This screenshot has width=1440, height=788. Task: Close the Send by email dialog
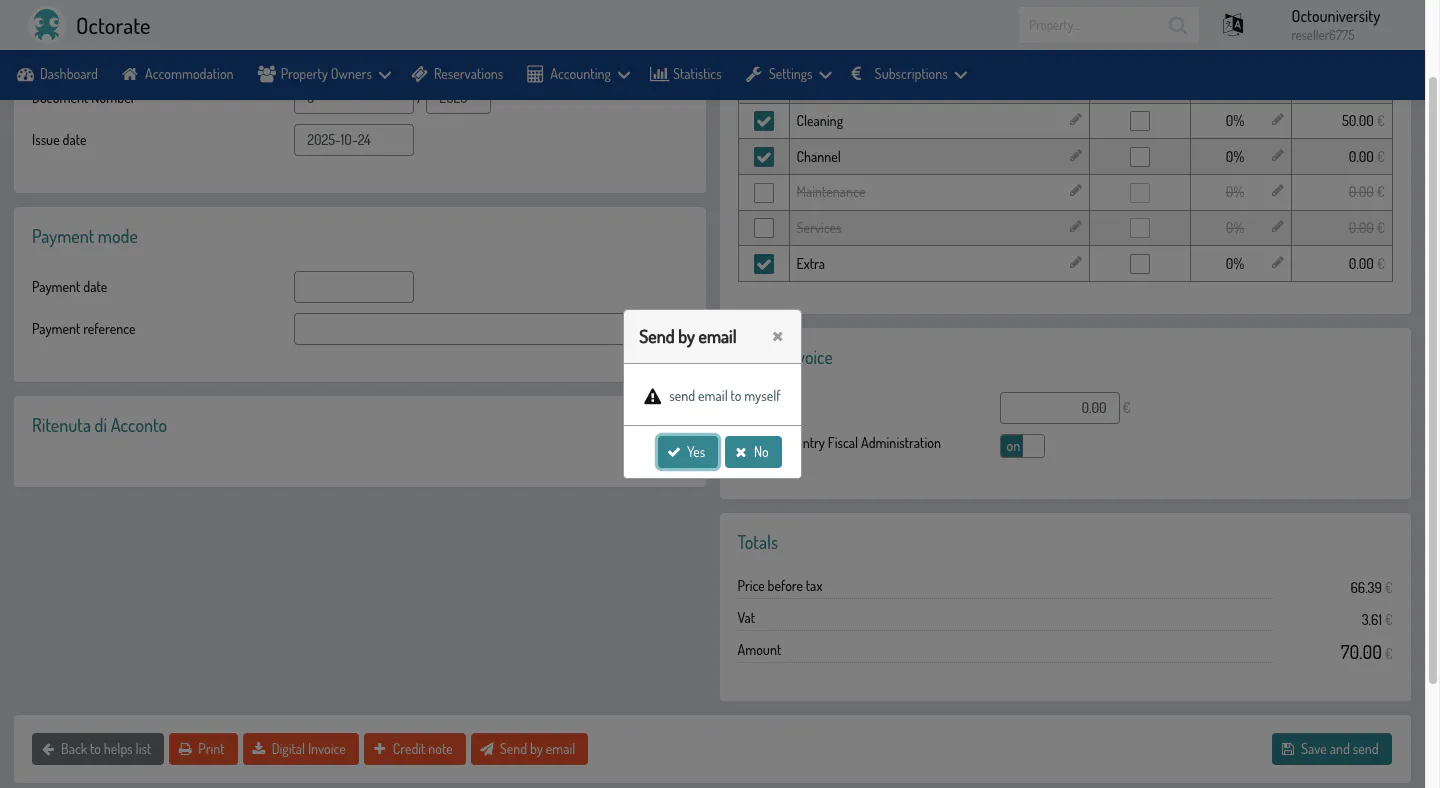coord(777,337)
